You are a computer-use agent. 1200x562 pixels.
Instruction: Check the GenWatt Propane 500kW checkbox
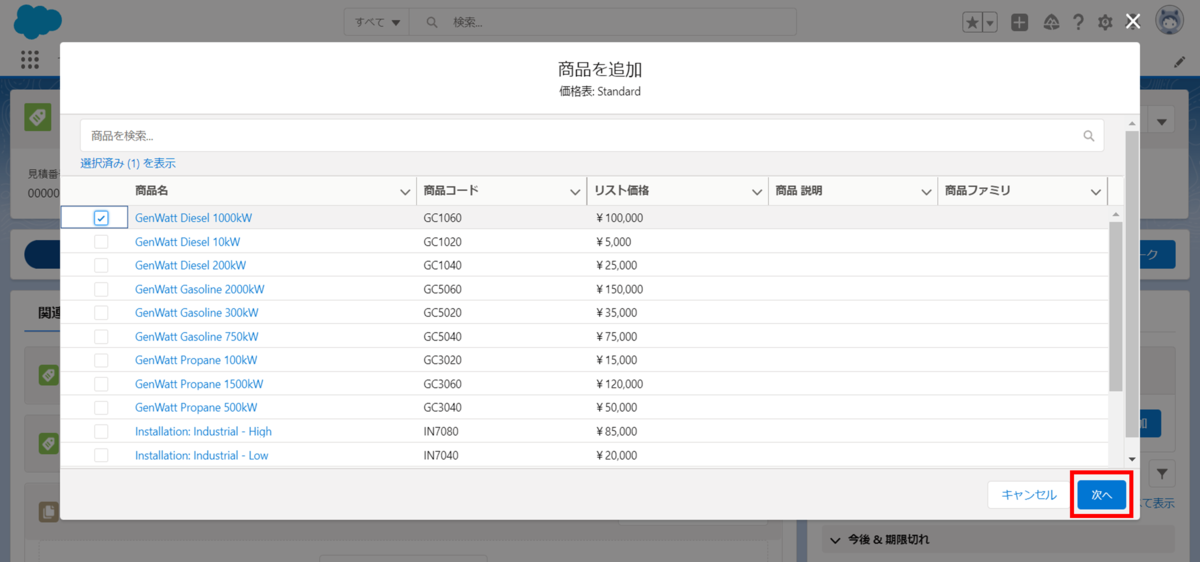pyautogui.click(x=101, y=408)
